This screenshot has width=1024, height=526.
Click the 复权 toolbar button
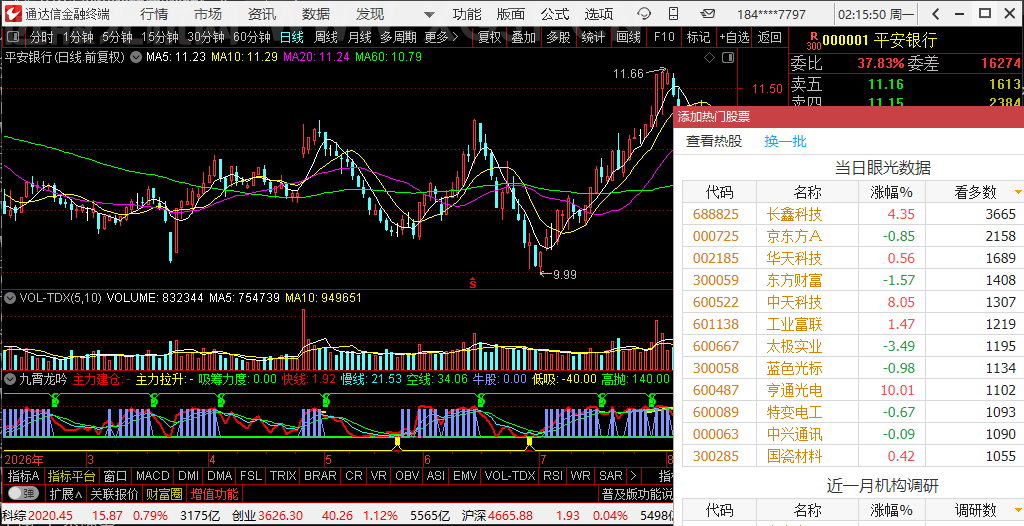pos(490,37)
